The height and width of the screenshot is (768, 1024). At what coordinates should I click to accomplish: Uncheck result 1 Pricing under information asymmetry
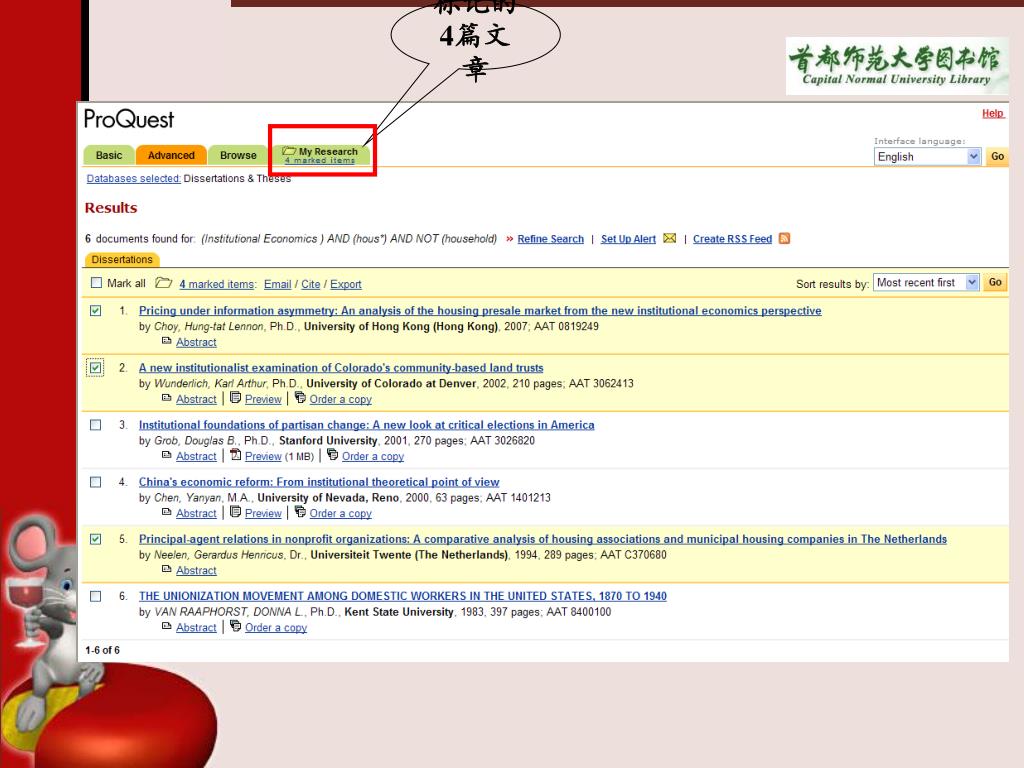coord(95,310)
